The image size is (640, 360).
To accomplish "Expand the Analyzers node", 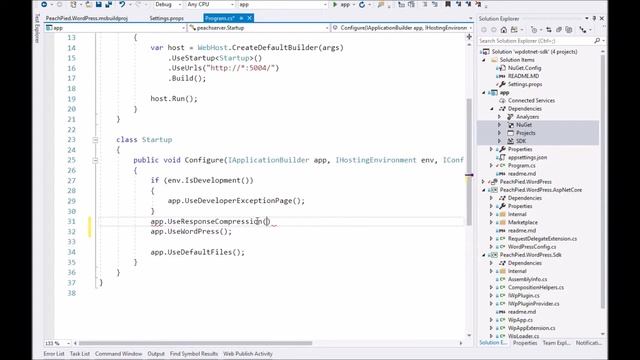I will tap(500, 117).
